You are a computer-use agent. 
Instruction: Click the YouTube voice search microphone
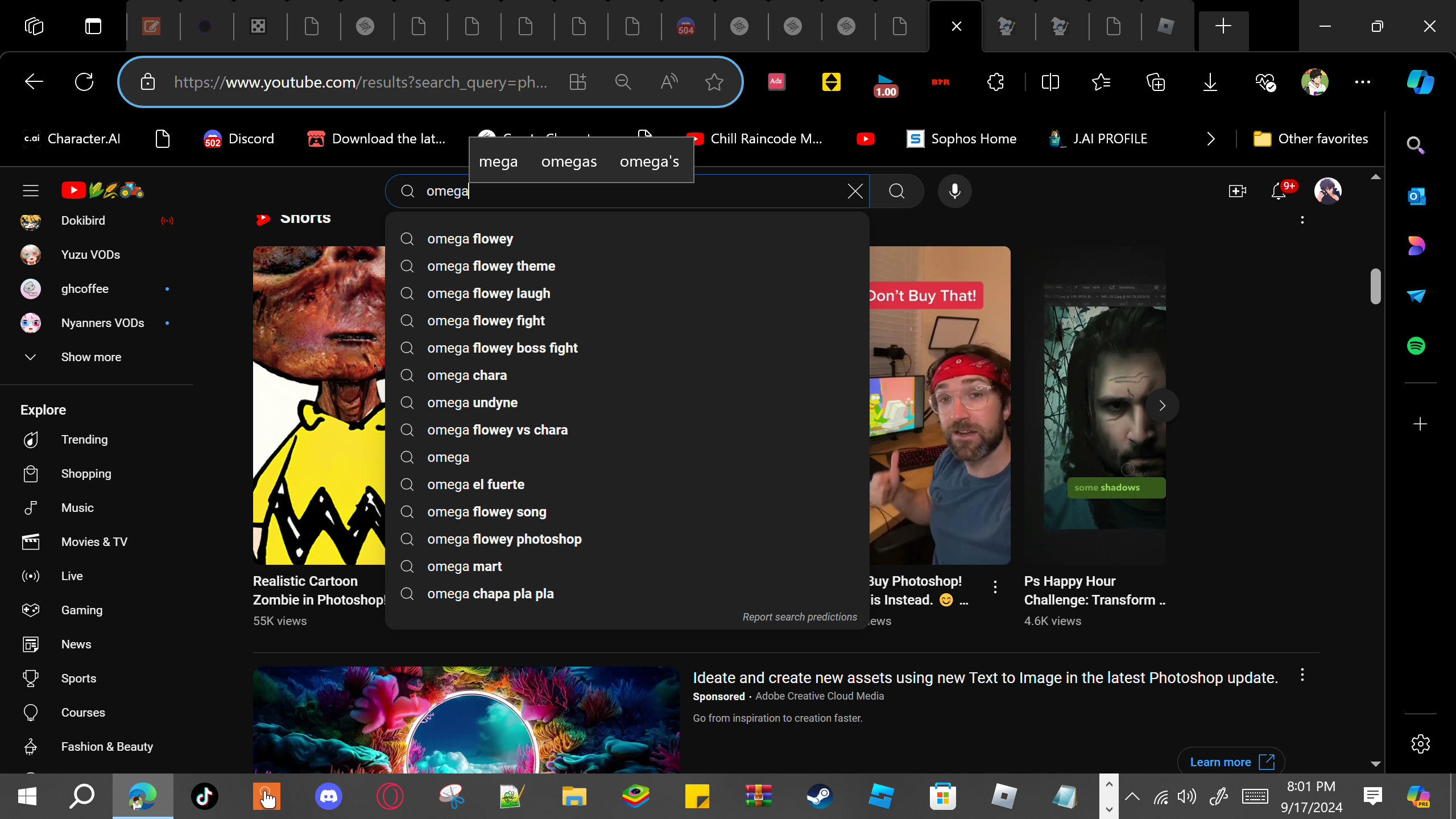click(x=954, y=191)
